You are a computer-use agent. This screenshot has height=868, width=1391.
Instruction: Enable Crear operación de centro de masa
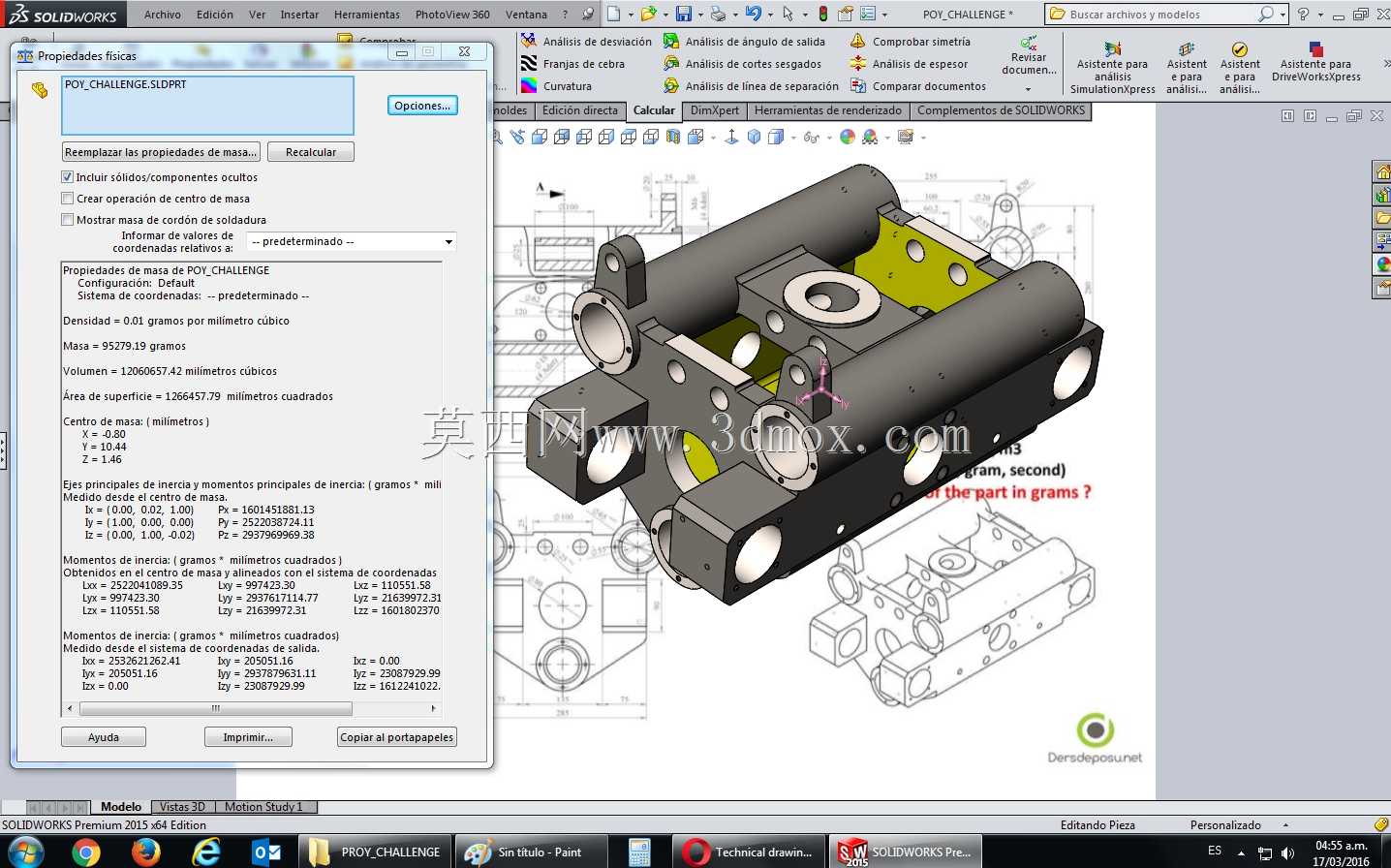67,199
